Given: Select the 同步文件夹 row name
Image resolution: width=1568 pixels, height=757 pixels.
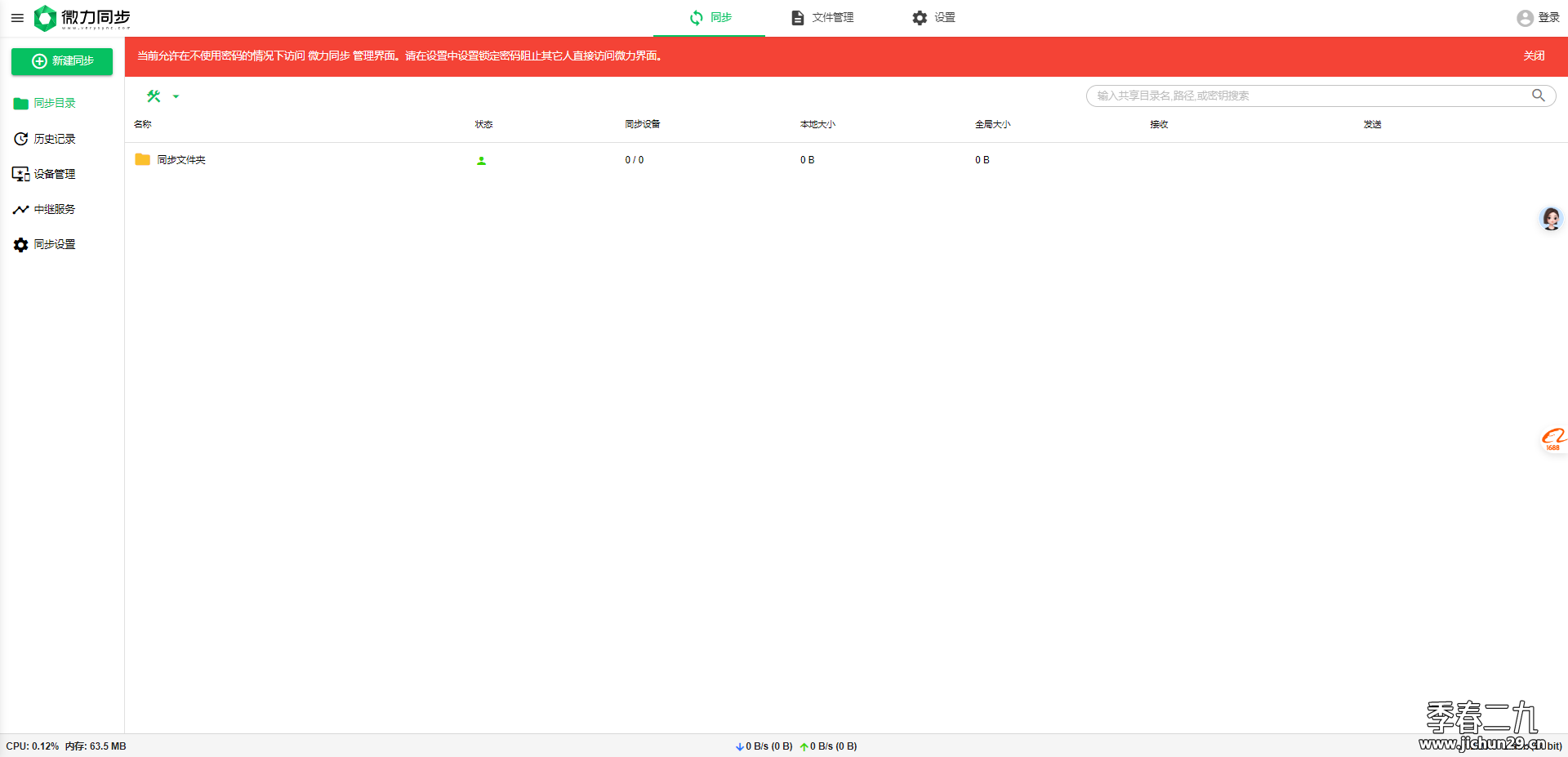Looking at the screenshot, I should click(181, 160).
